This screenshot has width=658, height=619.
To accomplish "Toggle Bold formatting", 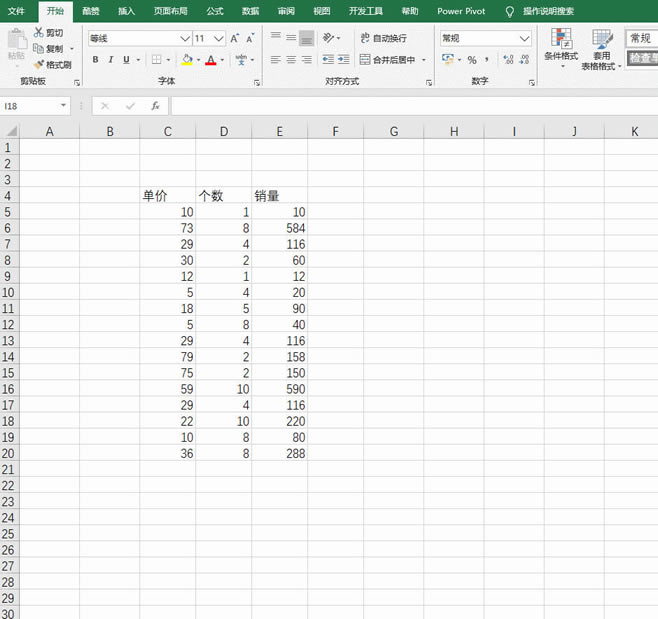I will (x=95, y=60).
